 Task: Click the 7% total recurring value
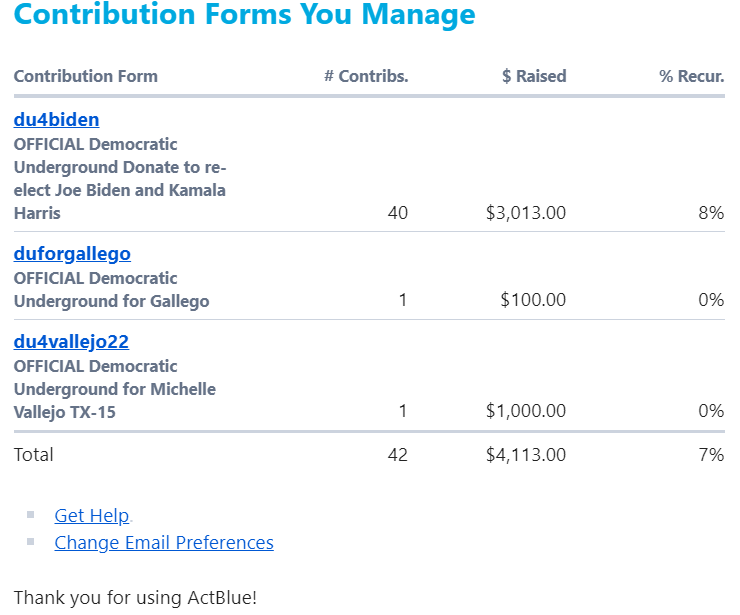tap(711, 455)
